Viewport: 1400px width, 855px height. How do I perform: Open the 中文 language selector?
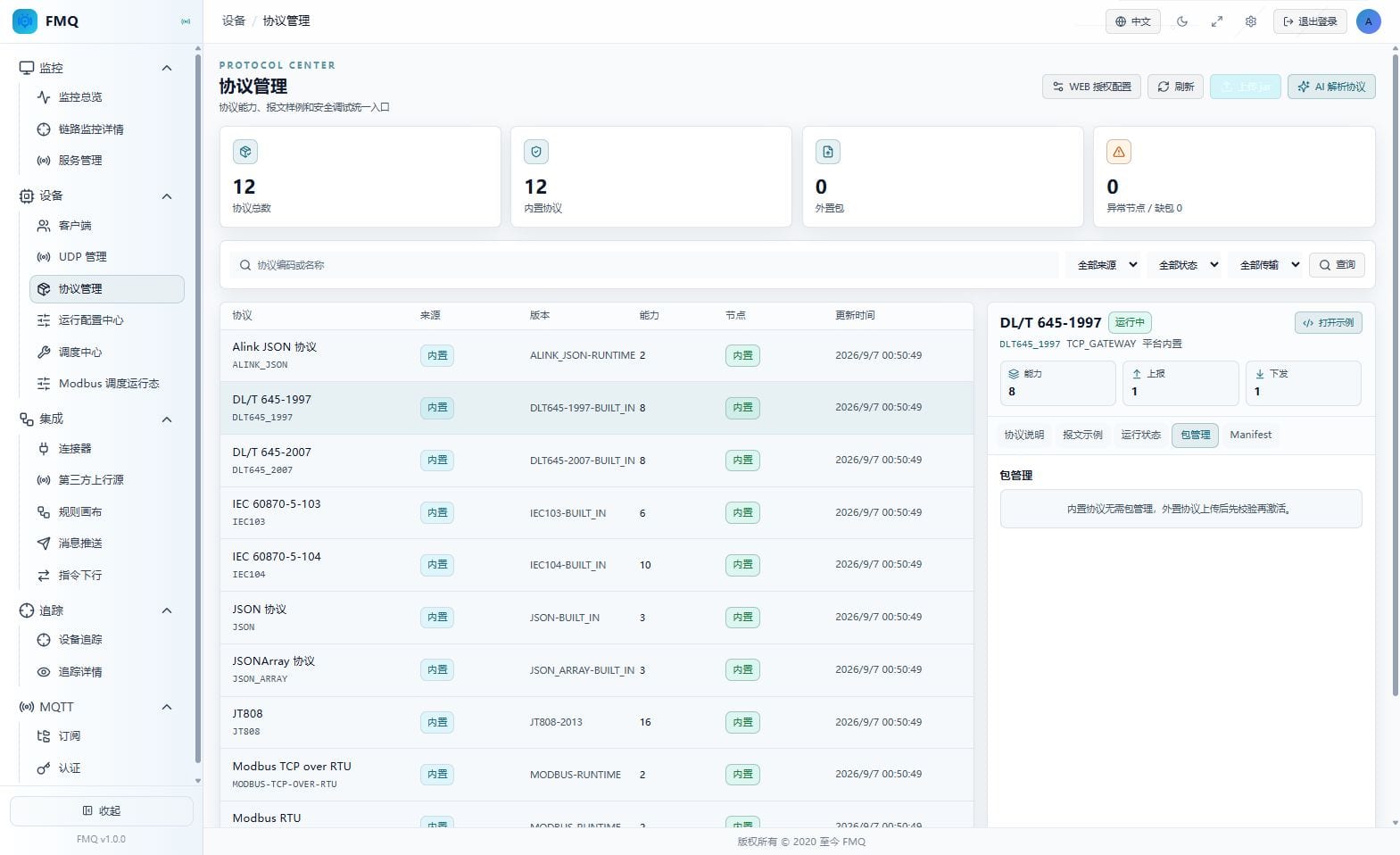(x=1133, y=21)
